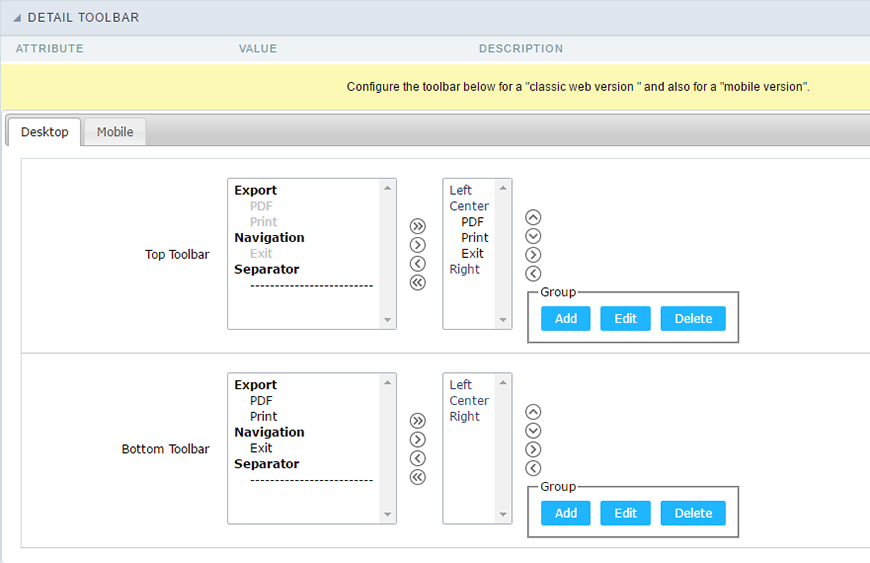Image resolution: width=870 pixels, height=563 pixels.
Task: Click move-down arrow icon for Top Toolbar
Action: [533, 236]
